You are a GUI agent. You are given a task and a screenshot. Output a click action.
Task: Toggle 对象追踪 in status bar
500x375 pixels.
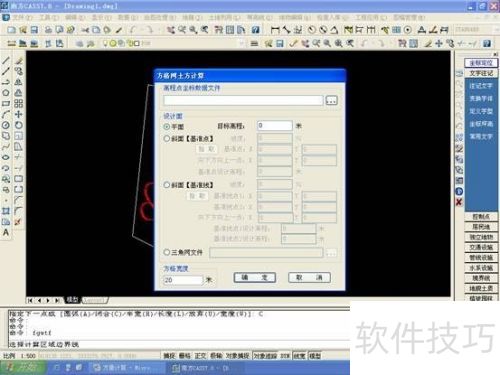265,356
